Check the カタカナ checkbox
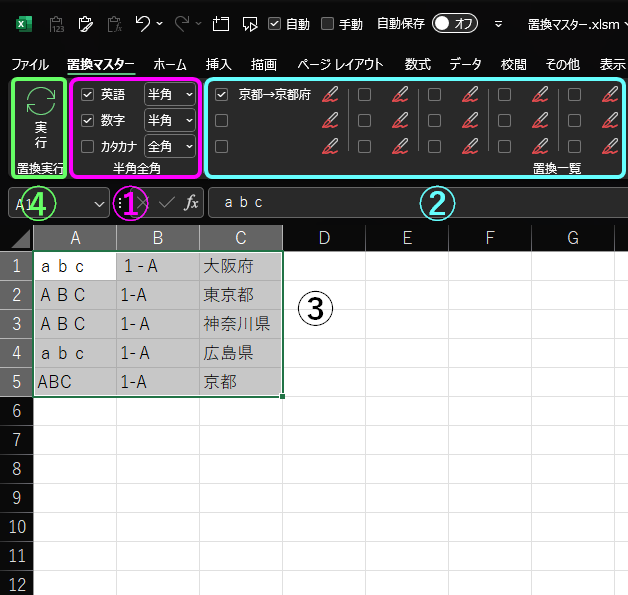The height and width of the screenshot is (595, 628). (x=87, y=147)
